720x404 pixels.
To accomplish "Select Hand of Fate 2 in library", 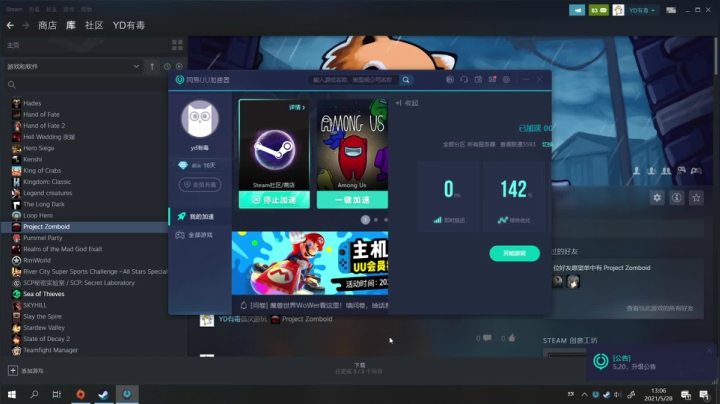I will pos(44,125).
